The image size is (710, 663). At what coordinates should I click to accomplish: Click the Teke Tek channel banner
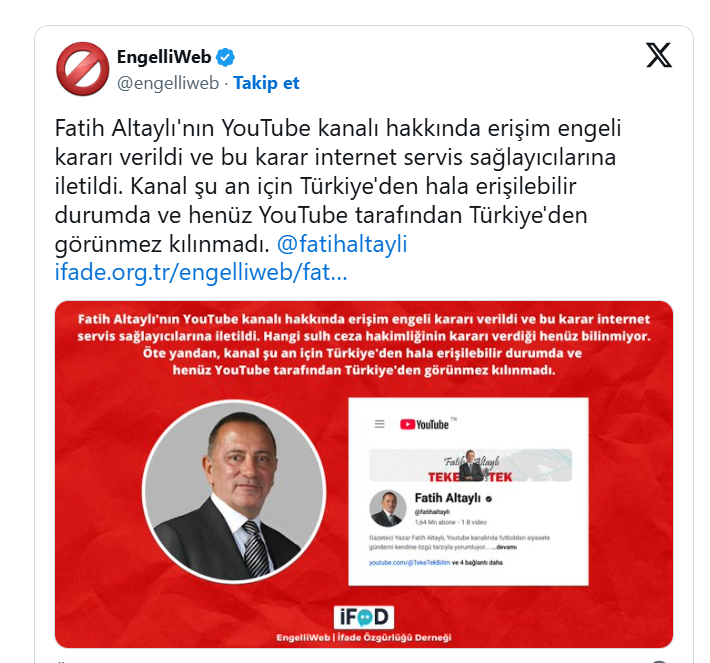tap(470, 466)
